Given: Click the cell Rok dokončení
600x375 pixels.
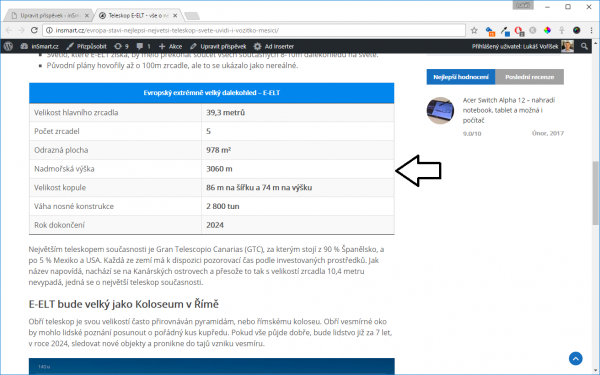Looking at the screenshot, I should tap(116, 225).
